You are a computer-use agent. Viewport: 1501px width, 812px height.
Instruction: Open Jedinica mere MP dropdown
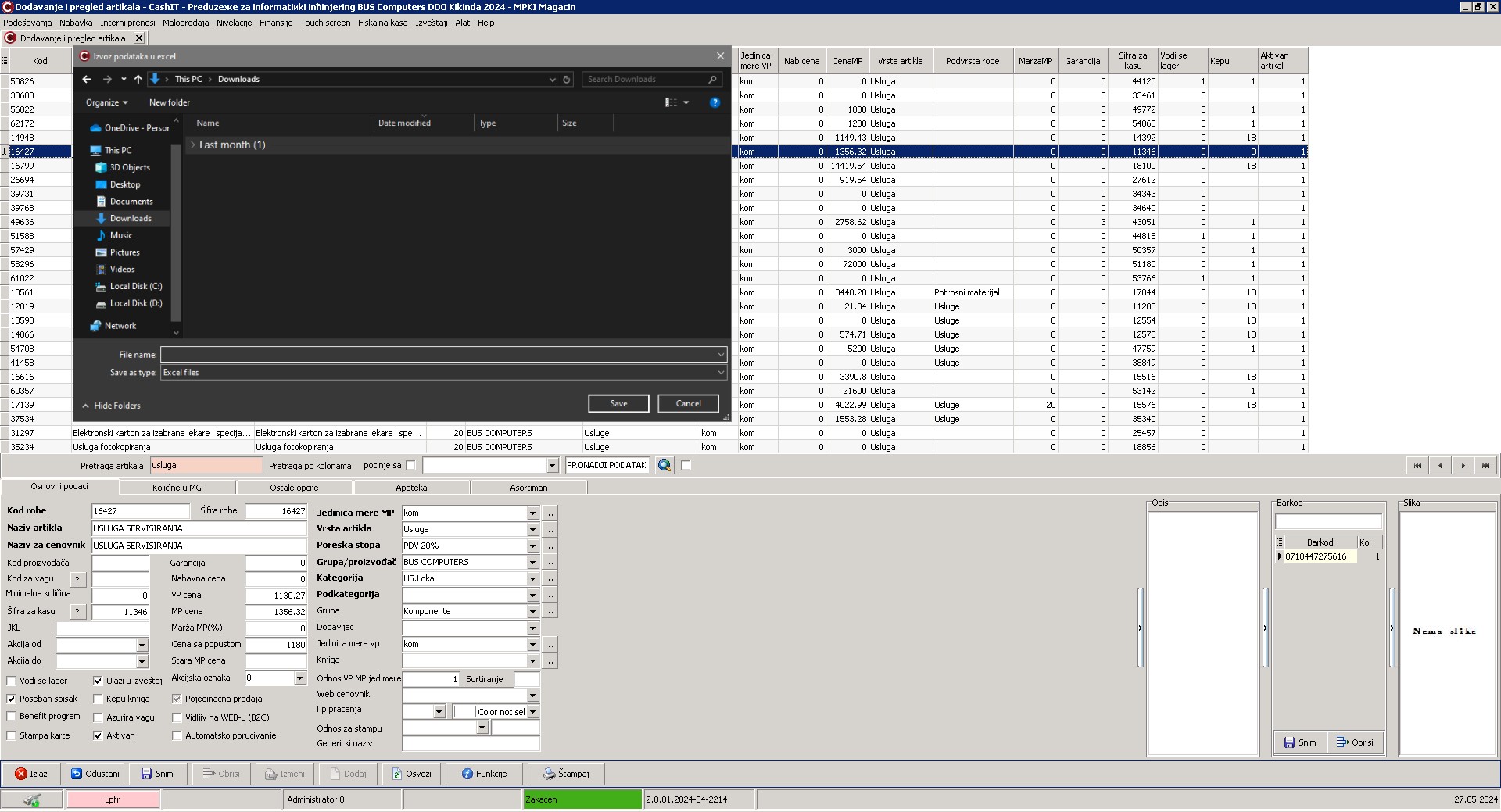click(532, 513)
